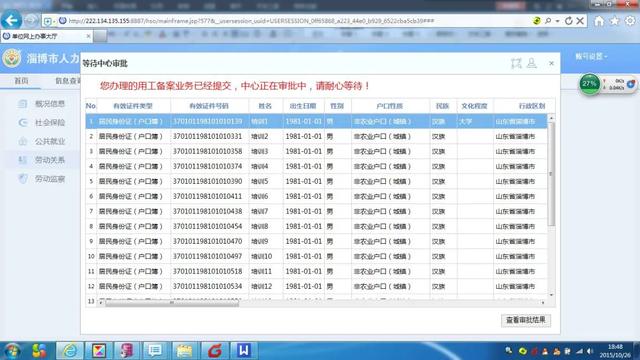Open the chat bubble taskbar icon

(155, 351)
